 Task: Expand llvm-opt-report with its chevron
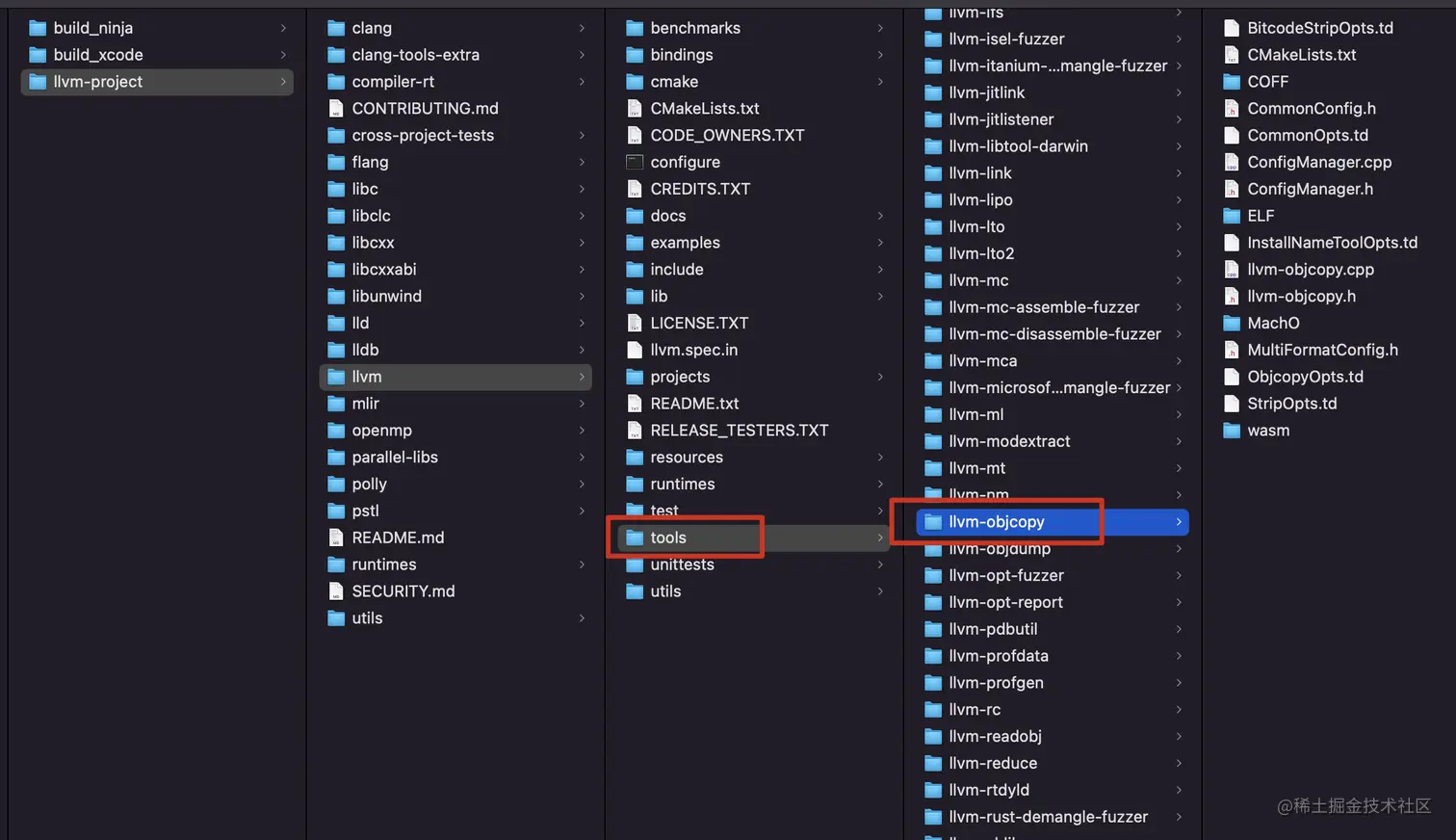coord(1179,602)
